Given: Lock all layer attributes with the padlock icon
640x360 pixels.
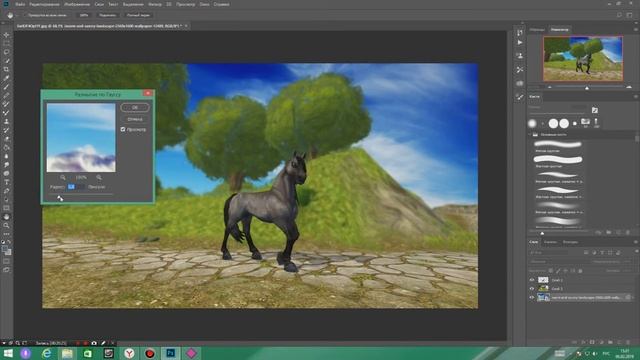Looking at the screenshot, I should coord(580,271).
